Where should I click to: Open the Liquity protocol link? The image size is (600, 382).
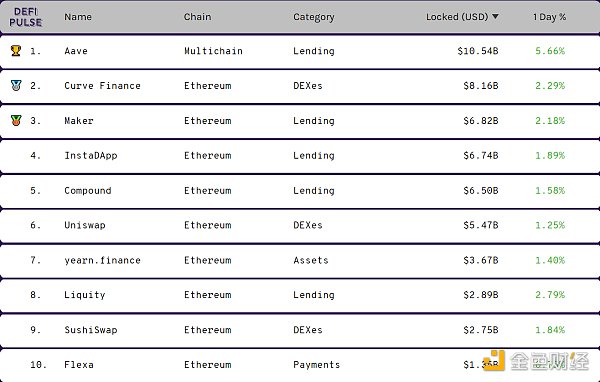coord(85,295)
